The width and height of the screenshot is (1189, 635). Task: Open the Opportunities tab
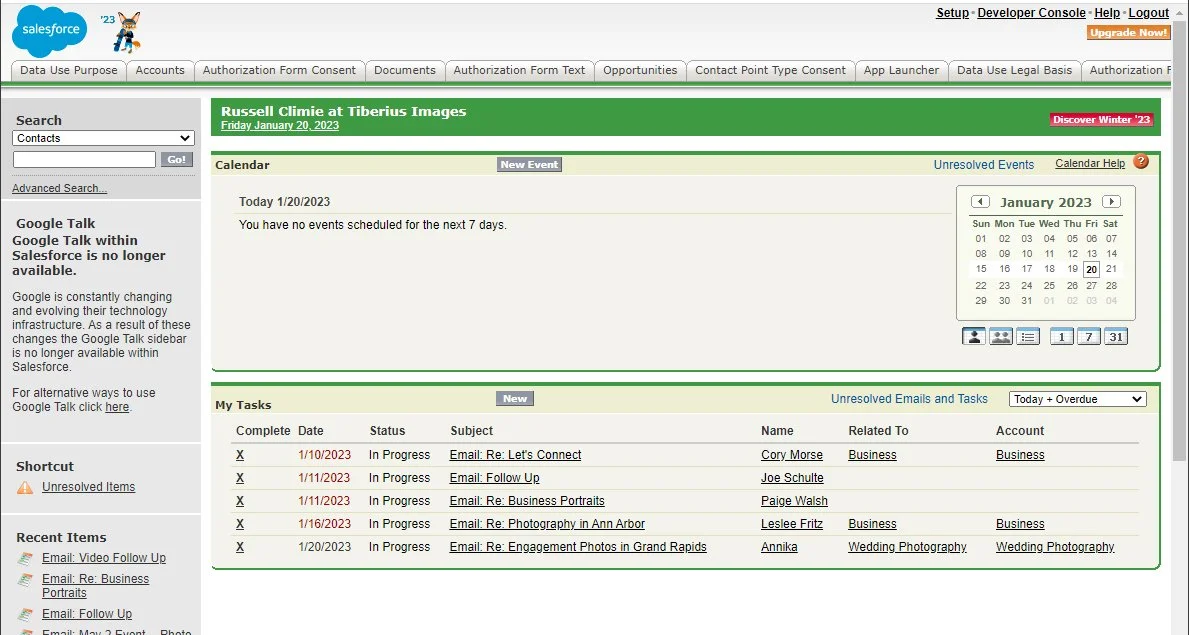pyautogui.click(x=640, y=70)
